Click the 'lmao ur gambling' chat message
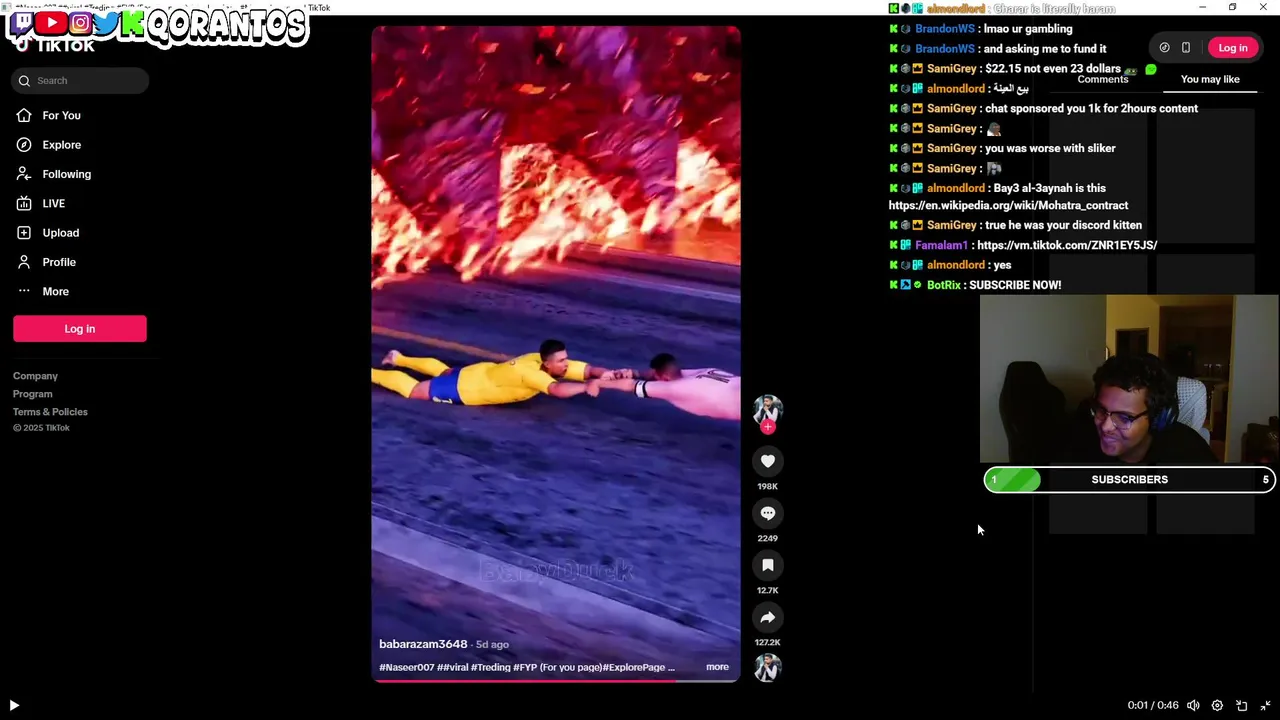The image size is (1280, 720). (x=1028, y=29)
